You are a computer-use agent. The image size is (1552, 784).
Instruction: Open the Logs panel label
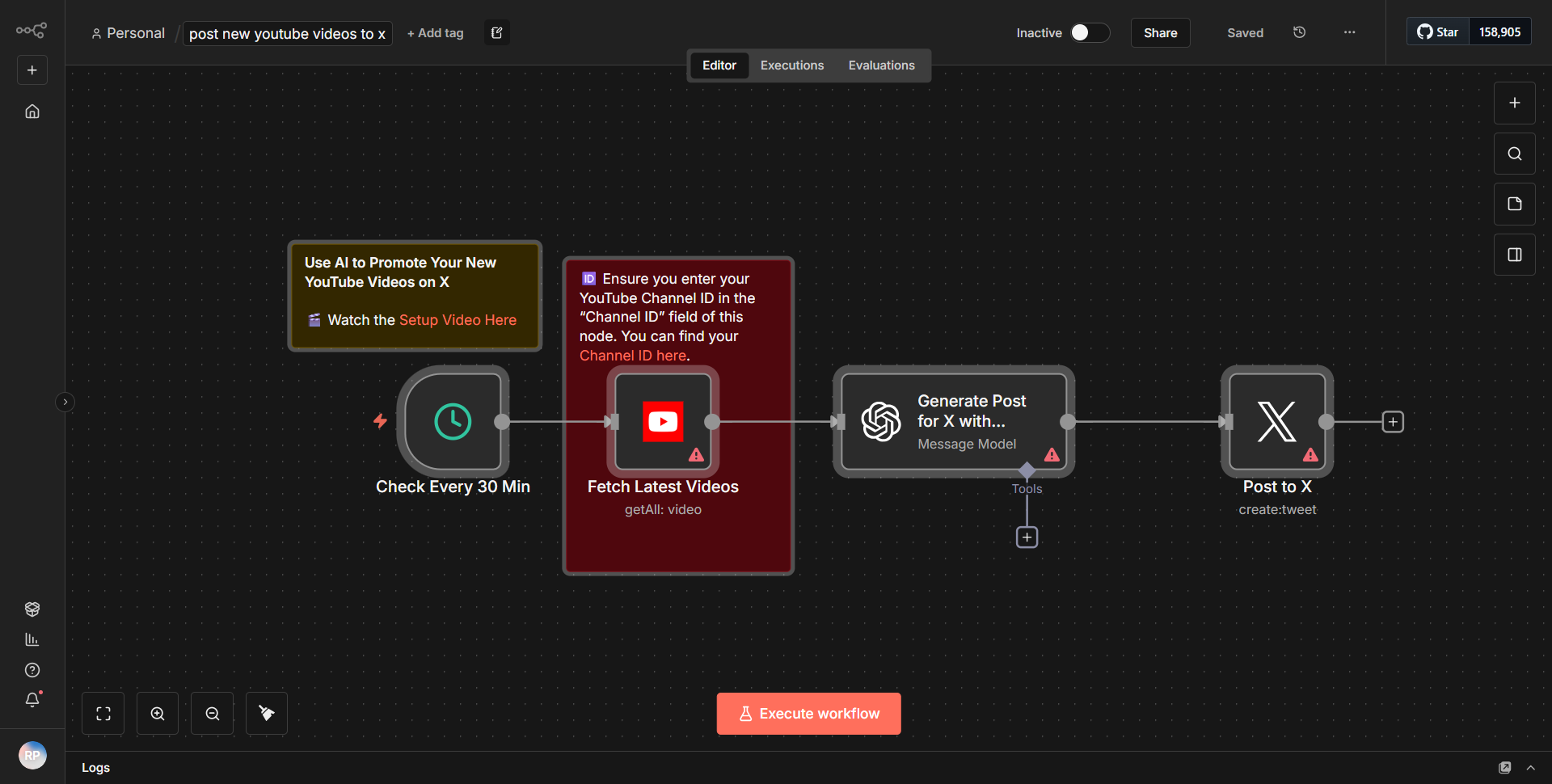click(95, 768)
